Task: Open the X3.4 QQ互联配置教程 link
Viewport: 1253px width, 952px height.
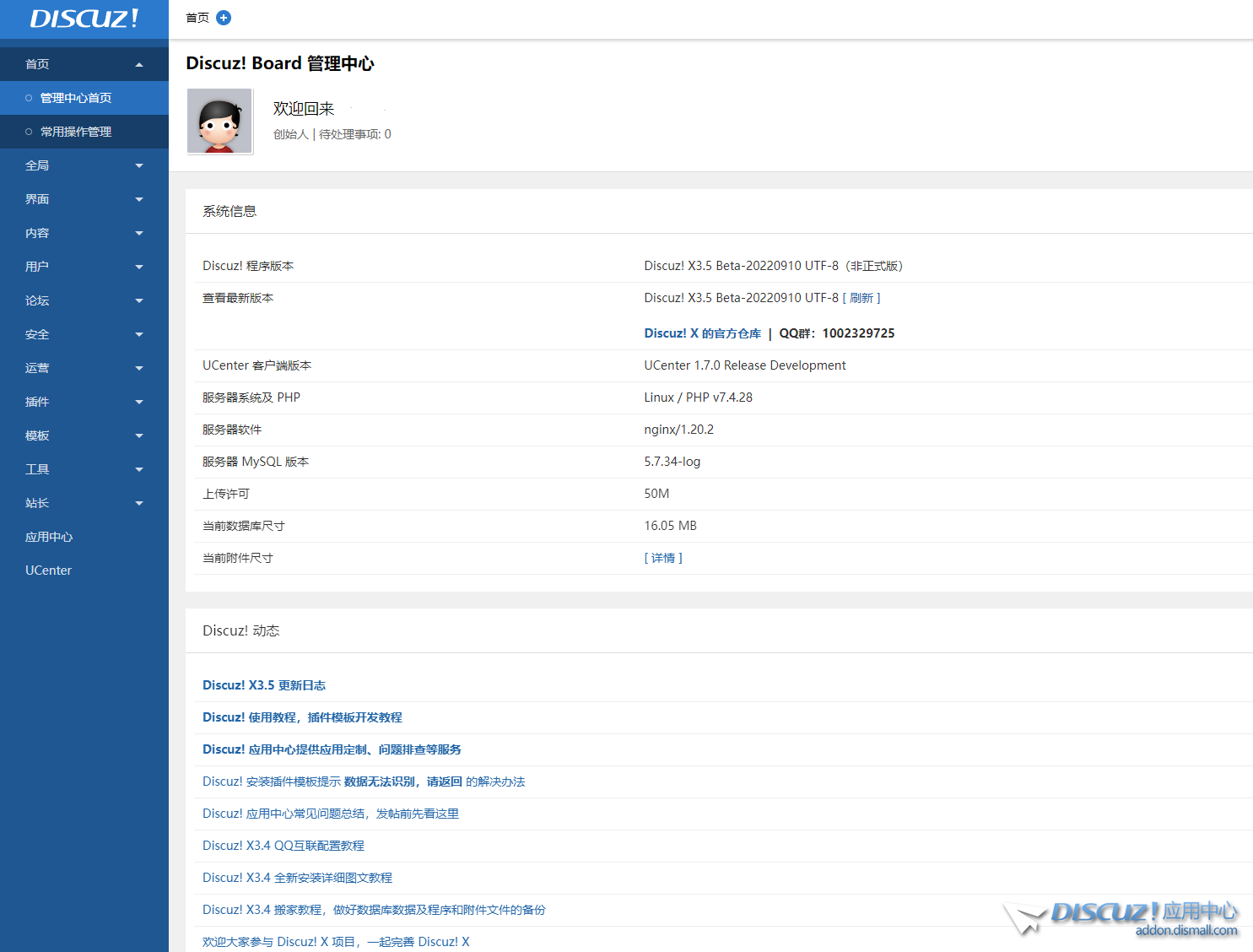Action: (x=284, y=846)
